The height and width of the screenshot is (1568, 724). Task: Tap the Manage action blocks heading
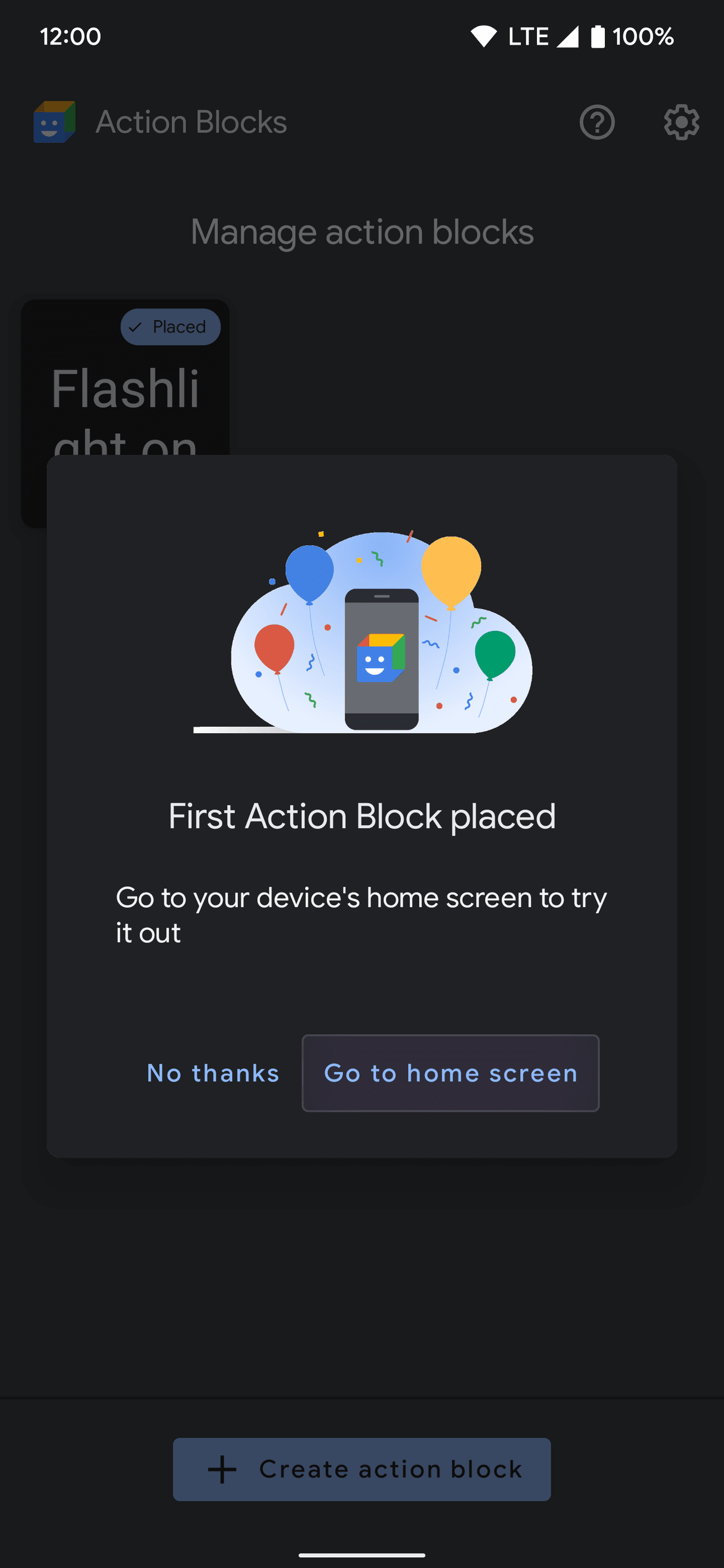pos(361,232)
